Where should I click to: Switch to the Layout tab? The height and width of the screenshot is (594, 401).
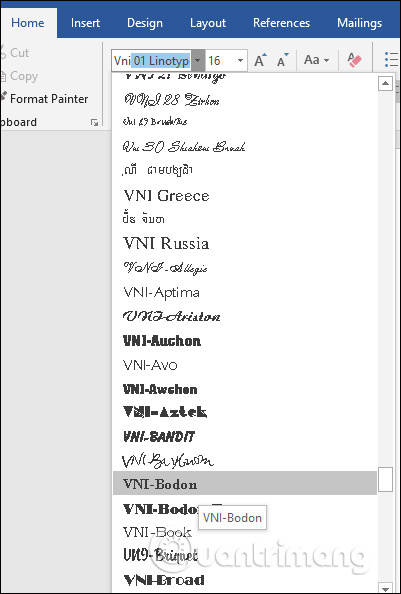(208, 23)
